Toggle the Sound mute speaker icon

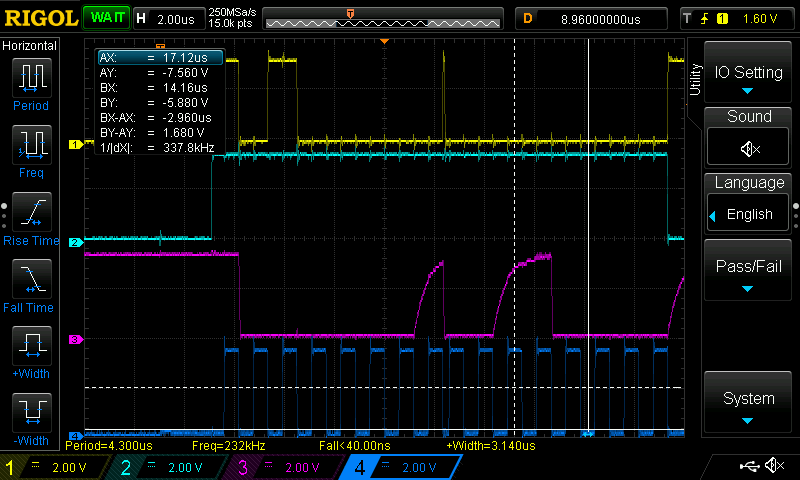coord(748,148)
